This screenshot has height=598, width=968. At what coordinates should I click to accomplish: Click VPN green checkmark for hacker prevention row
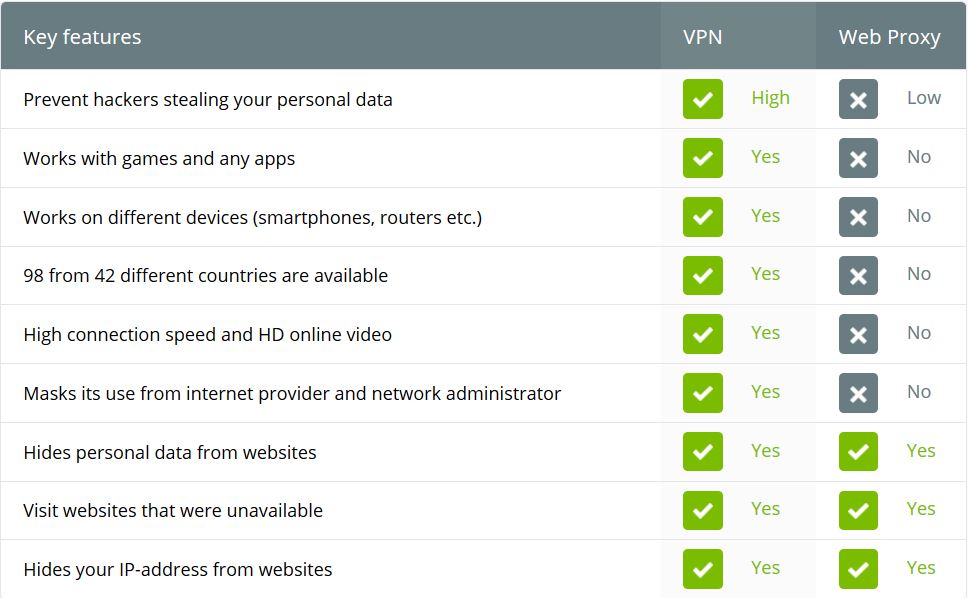pyautogui.click(x=703, y=99)
